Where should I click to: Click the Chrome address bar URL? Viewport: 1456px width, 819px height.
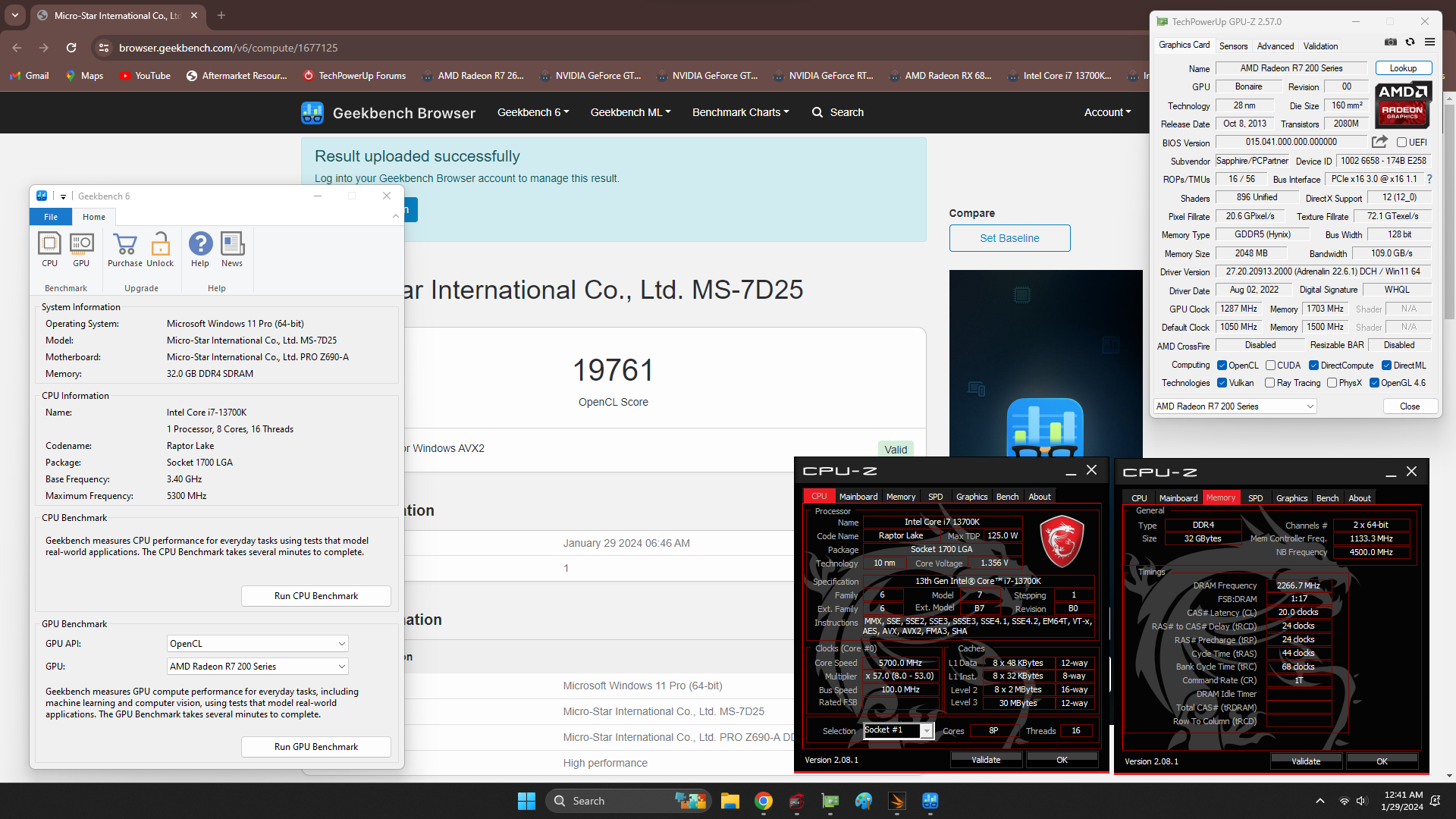[x=228, y=48]
